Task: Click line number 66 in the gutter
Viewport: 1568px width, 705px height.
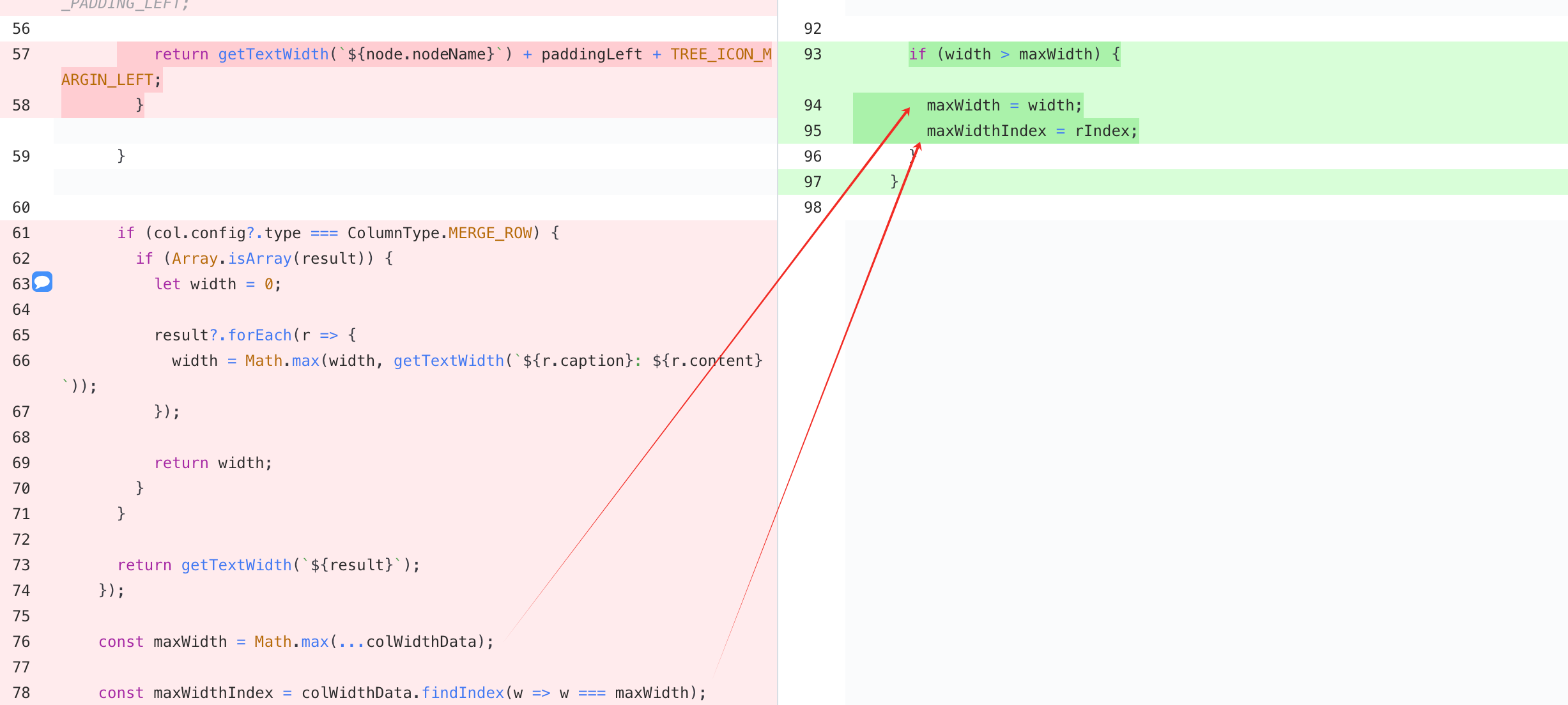Action: coord(21,361)
